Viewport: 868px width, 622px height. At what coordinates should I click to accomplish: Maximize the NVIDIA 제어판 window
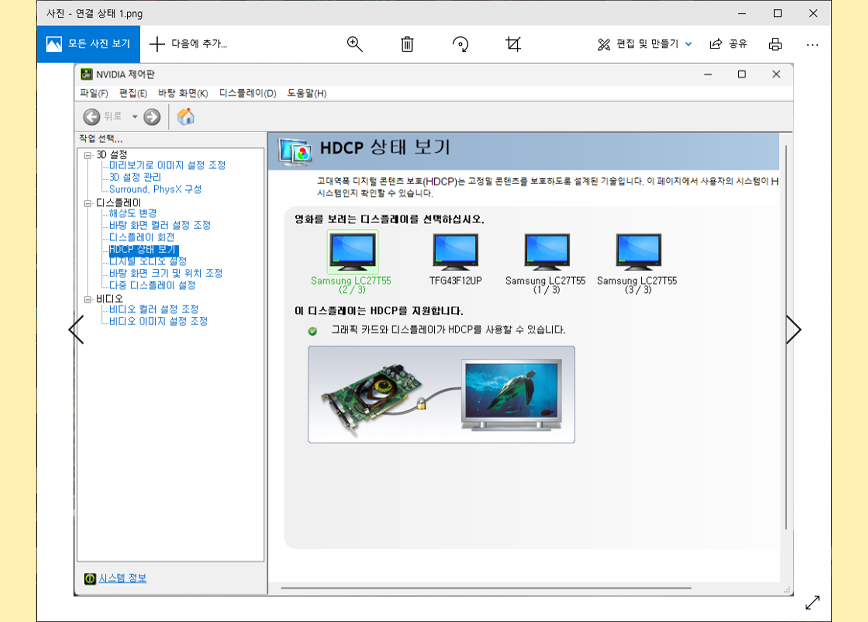742,74
